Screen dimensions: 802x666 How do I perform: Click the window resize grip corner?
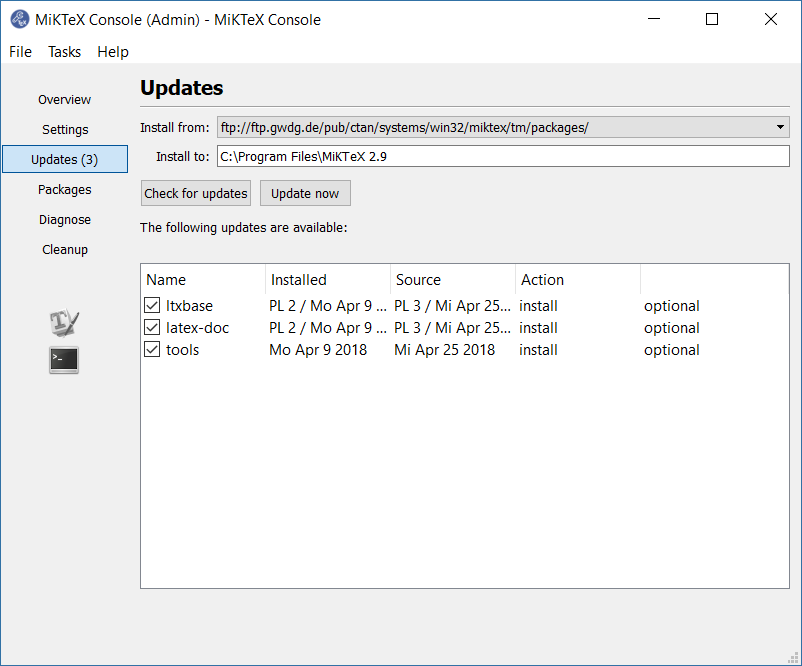click(793, 657)
